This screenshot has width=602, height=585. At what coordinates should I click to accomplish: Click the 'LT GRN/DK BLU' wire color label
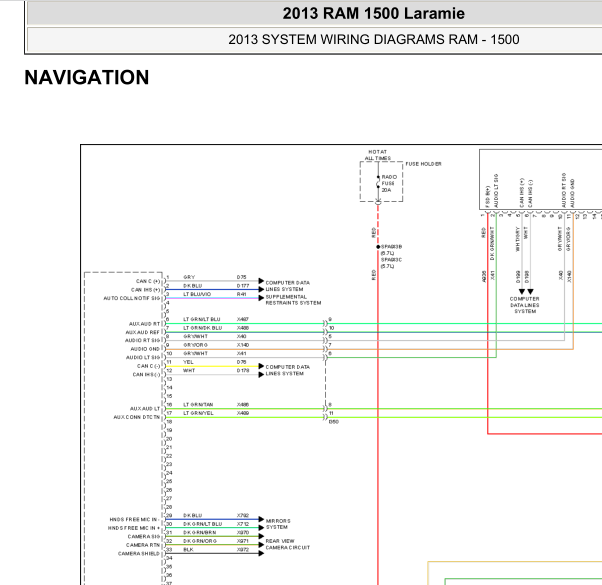tap(202, 328)
